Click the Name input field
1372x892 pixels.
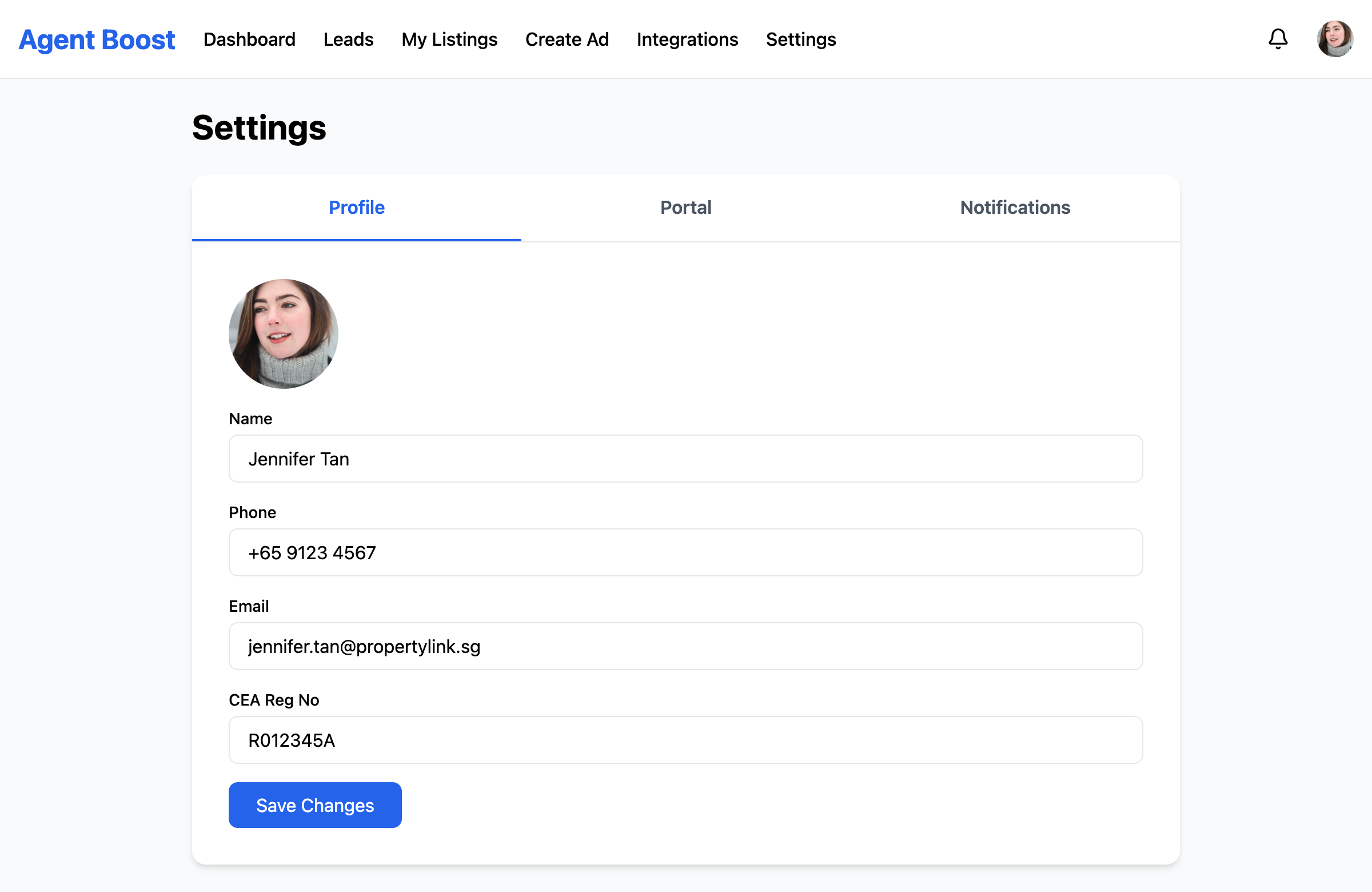[685, 459]
